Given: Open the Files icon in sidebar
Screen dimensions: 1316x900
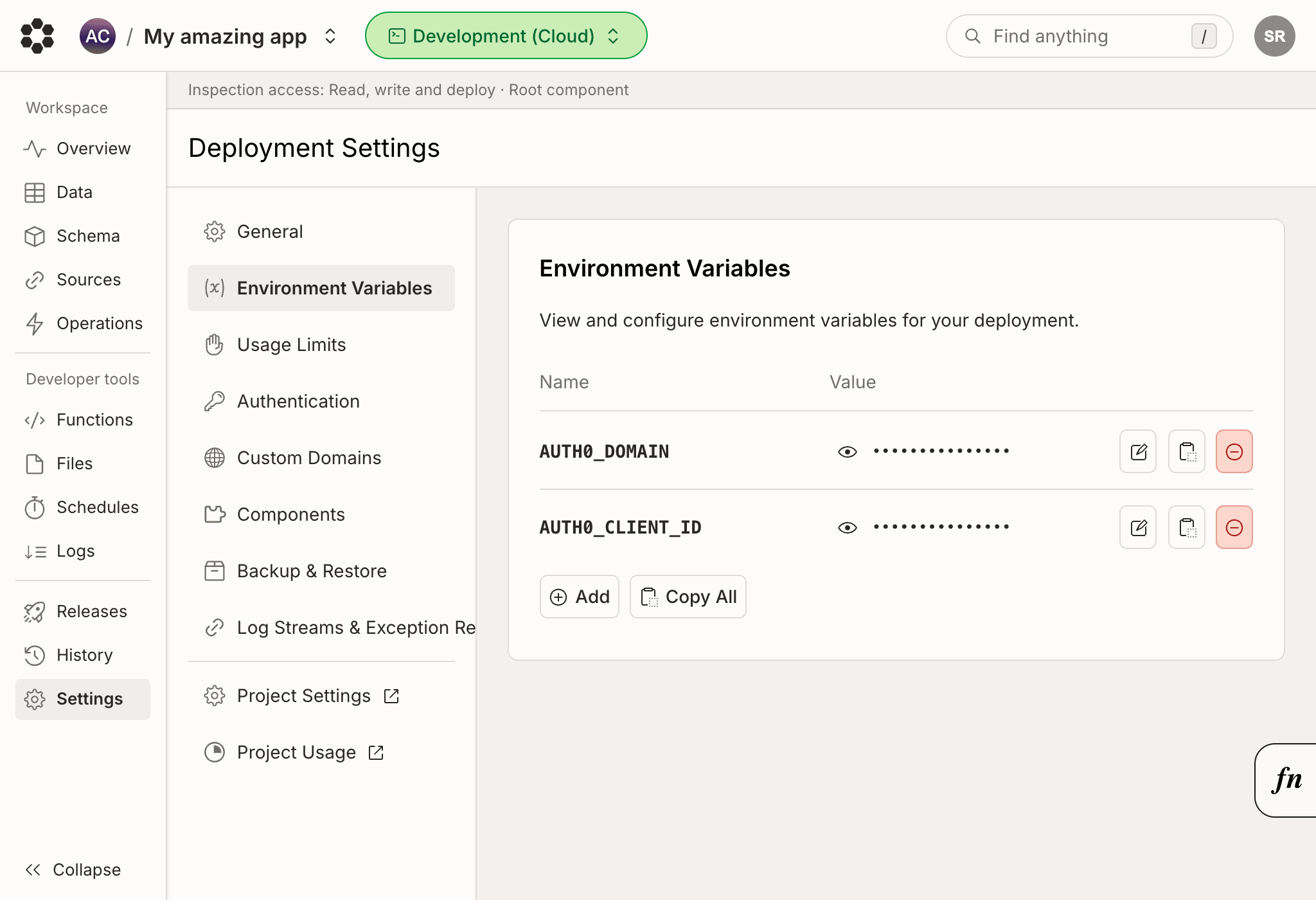Looking at the screenshot, I should [x=35, y=464].
